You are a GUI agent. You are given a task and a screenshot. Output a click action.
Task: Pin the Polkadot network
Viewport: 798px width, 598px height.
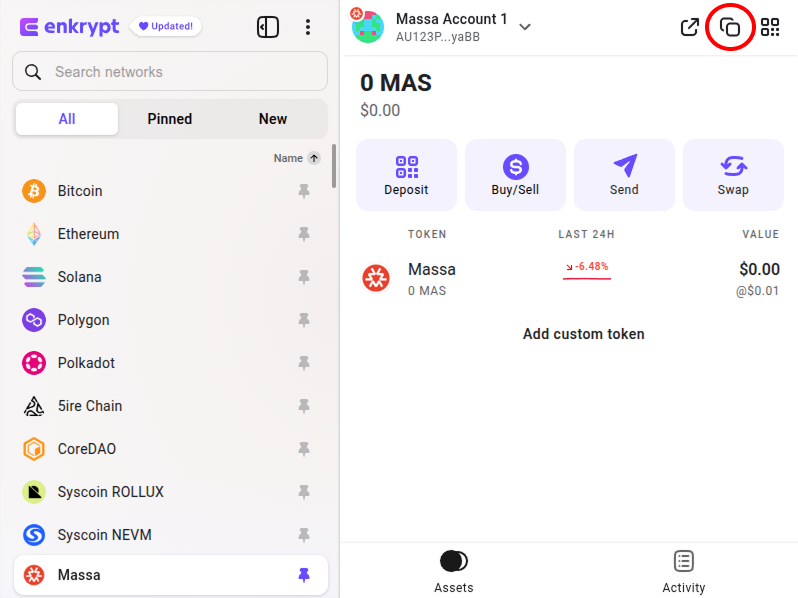[x=304, y=363]
